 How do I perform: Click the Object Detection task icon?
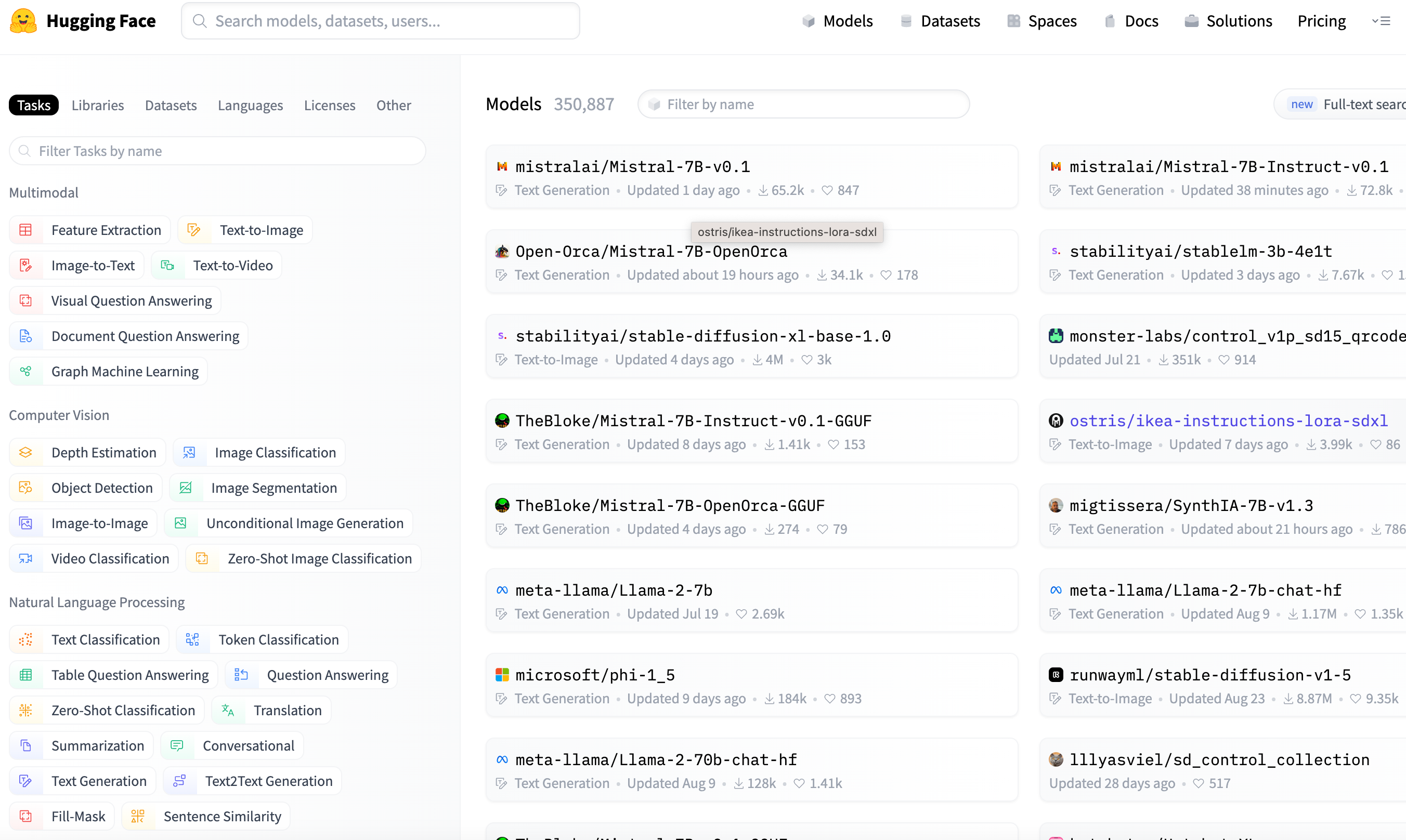26,488
